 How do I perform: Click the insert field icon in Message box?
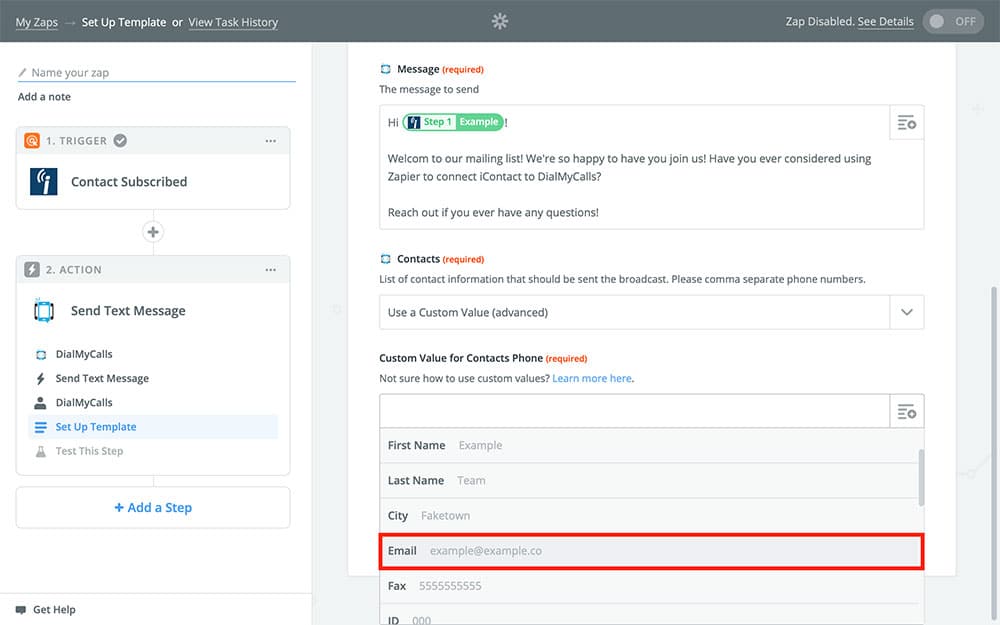coord(906,123)
